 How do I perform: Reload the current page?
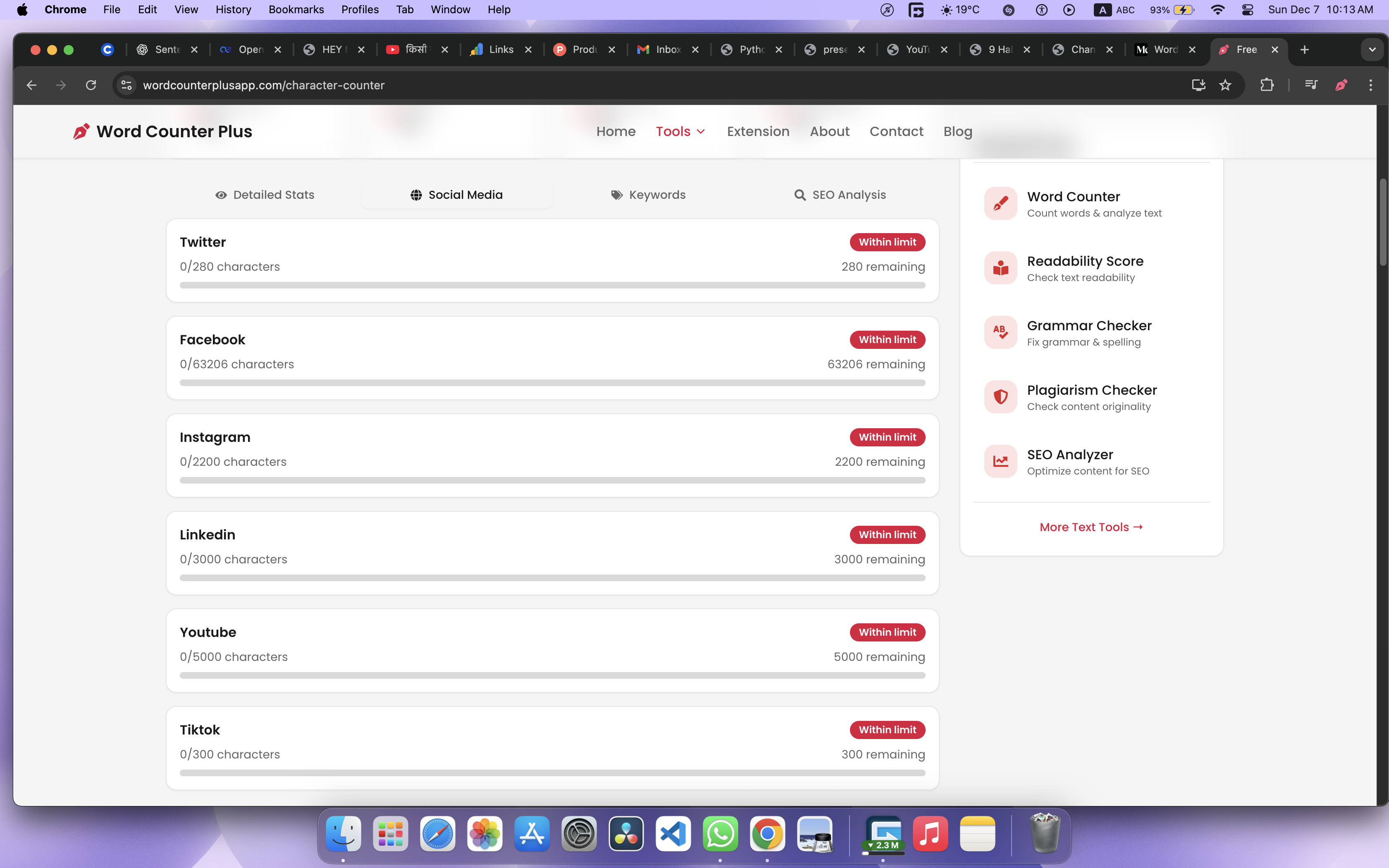pyautogui.click(x=91, y=85)
